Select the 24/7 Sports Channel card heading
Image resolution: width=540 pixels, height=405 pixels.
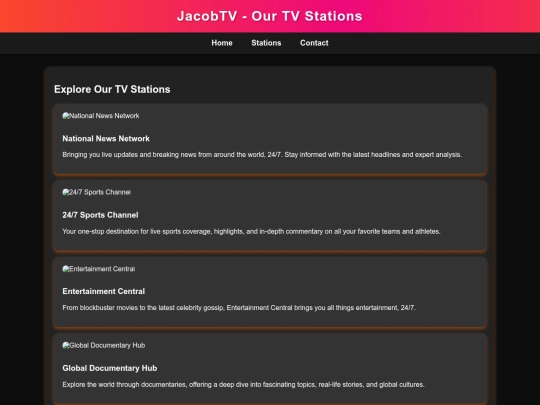click(100, 215)
